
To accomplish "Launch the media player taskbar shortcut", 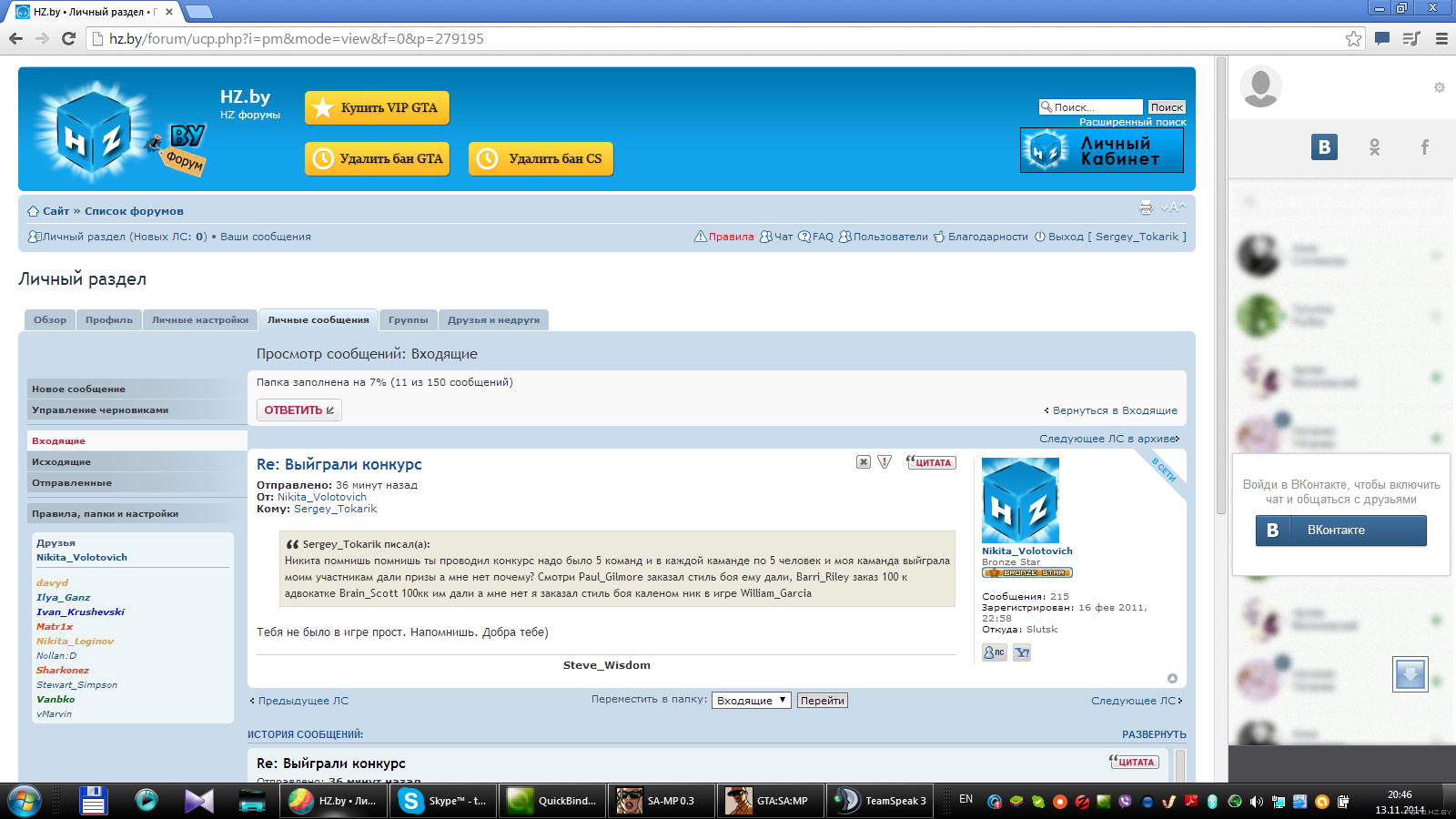I will coord(147,801).
